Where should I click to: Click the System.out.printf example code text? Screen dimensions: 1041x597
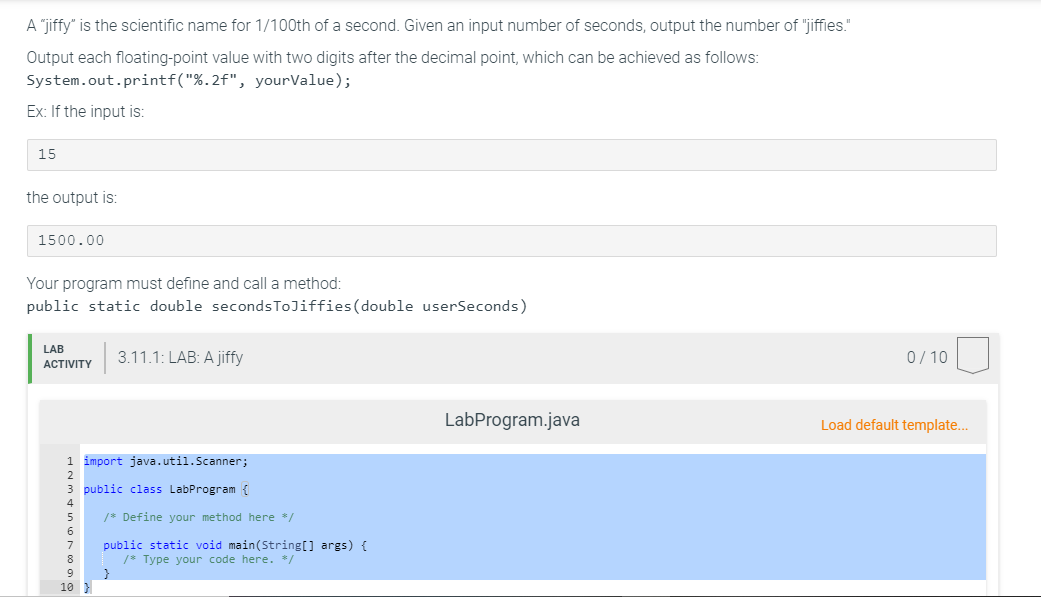189,80
